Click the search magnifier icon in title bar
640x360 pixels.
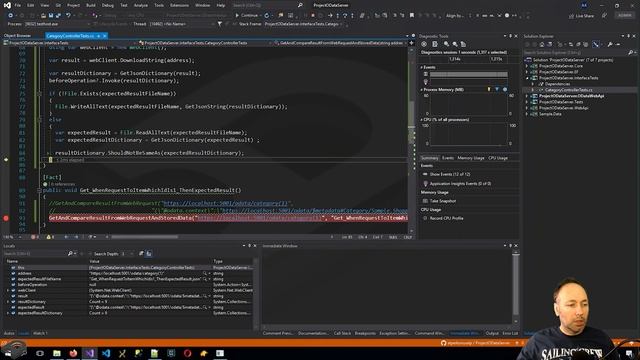tap(300, 5)
